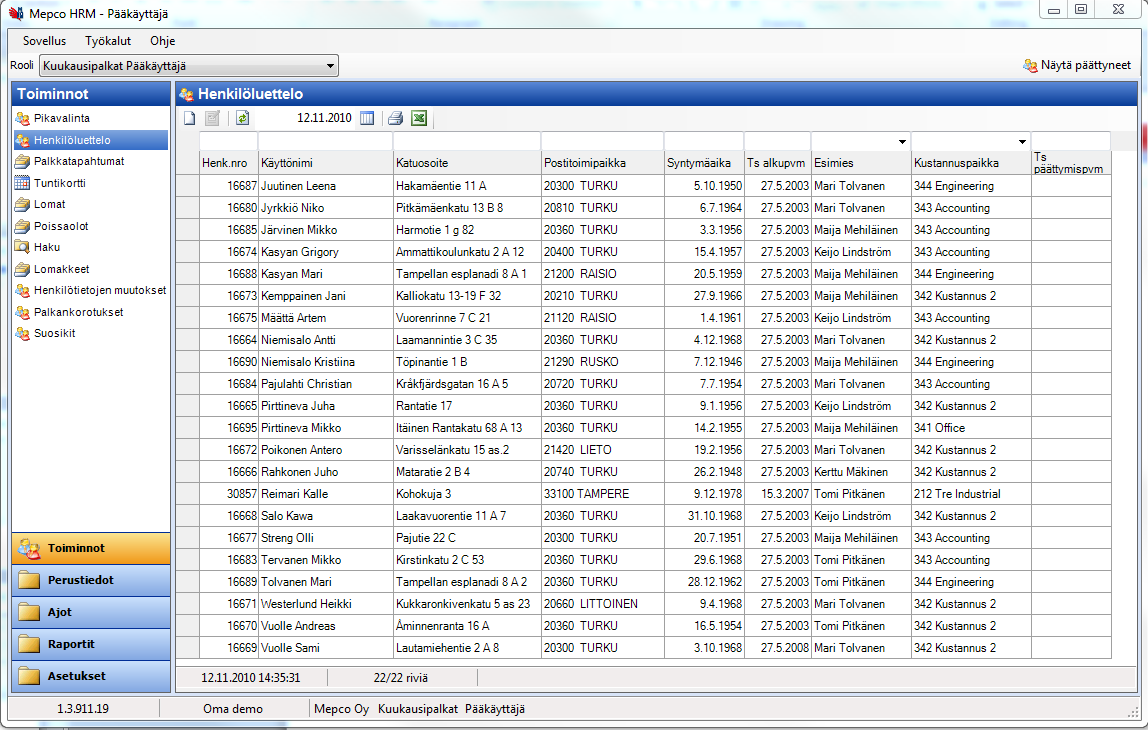Image resolution: width=1148 pixels, height=730 pixels.
Task: Select Henkilöluettelo in the Toiminnot list
Action: (x=91, y=140)
